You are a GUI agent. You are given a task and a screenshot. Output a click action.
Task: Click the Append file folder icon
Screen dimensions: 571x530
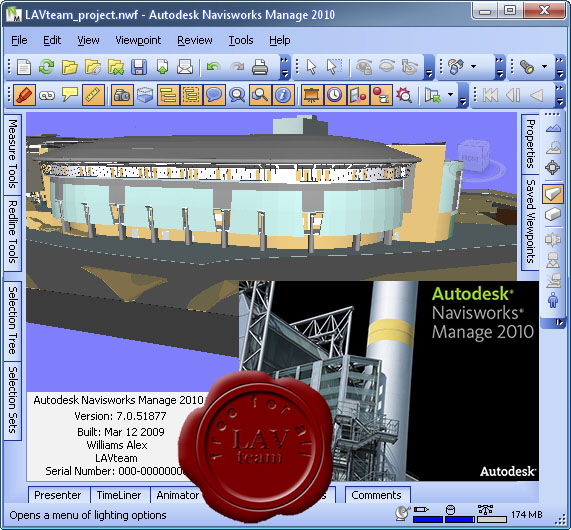pos(92,67)
